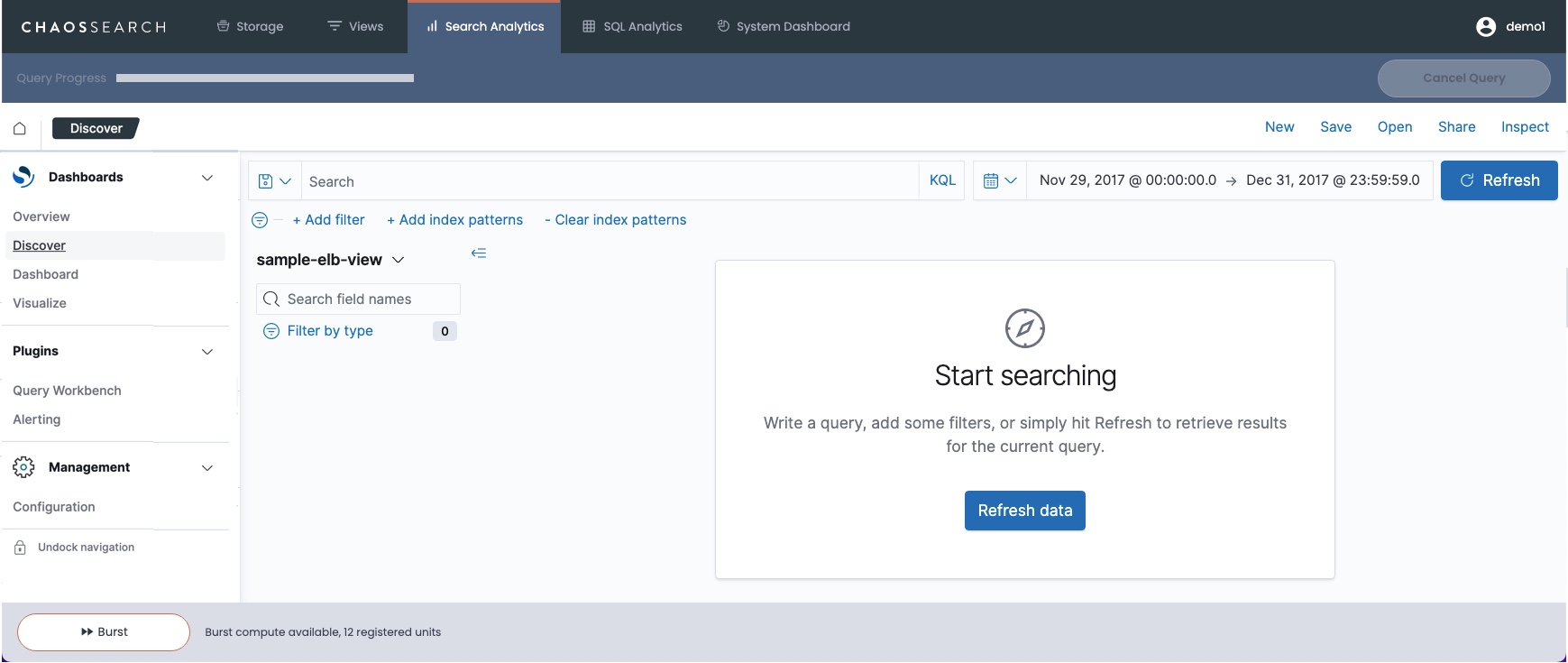
Task: Click Clear index patterns link
Action: (x=615, y=220)
